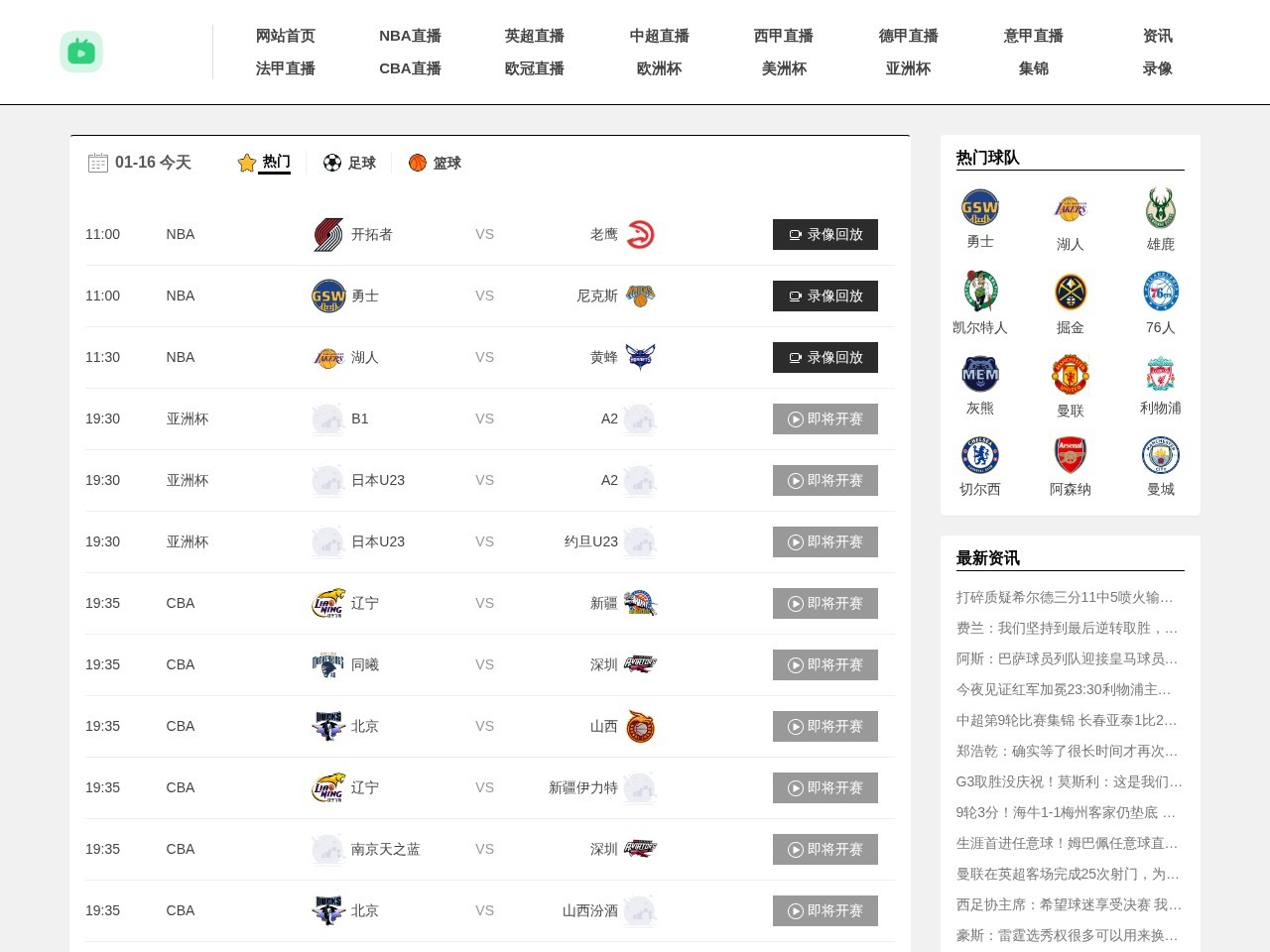Click the Hawks logo in first match
The height and width of the screenshot is (952, 1270).
(x=640, y=235)
